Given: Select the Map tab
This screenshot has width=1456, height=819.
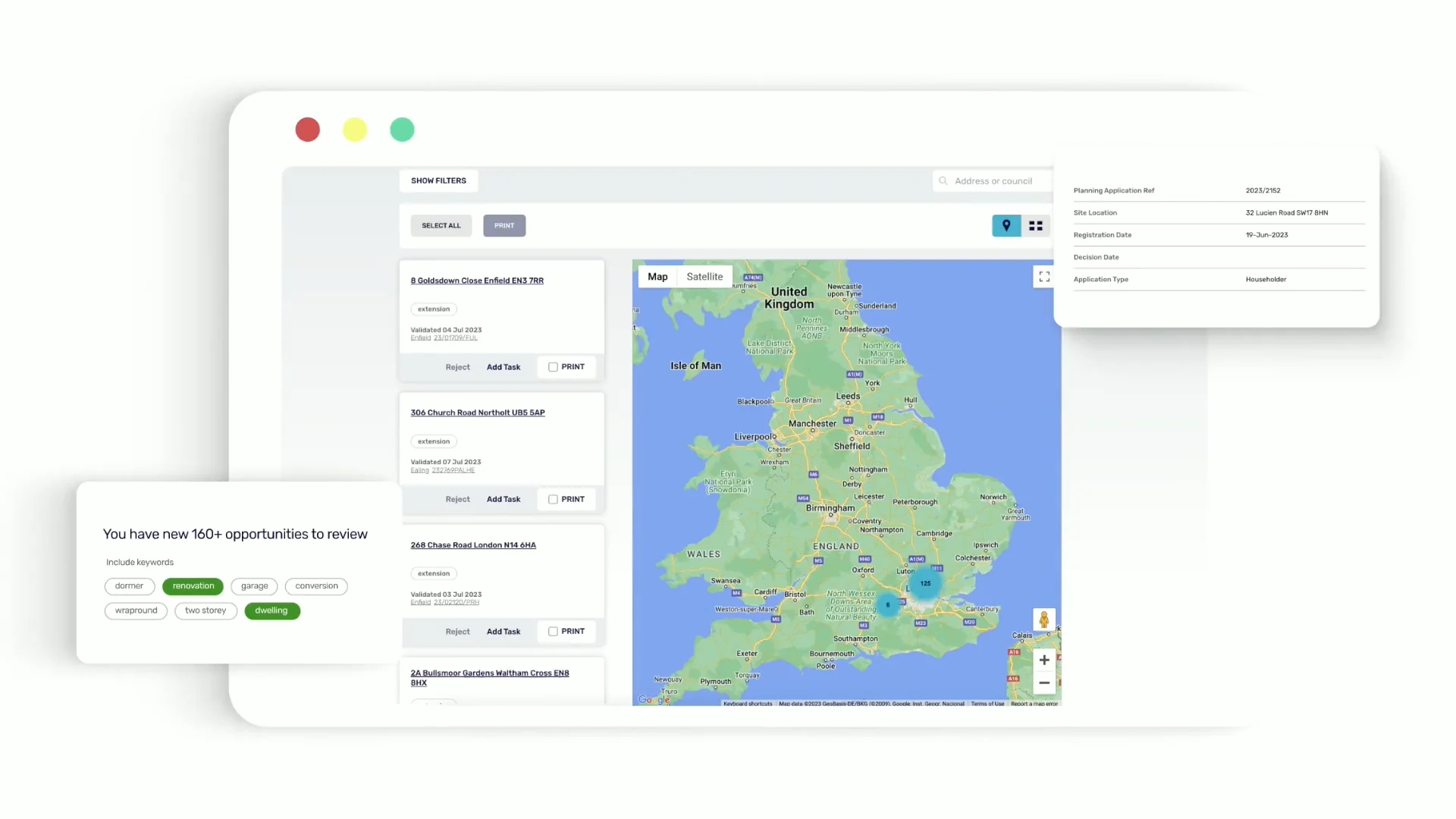Looking at the screenshot, I should (657, 277).
